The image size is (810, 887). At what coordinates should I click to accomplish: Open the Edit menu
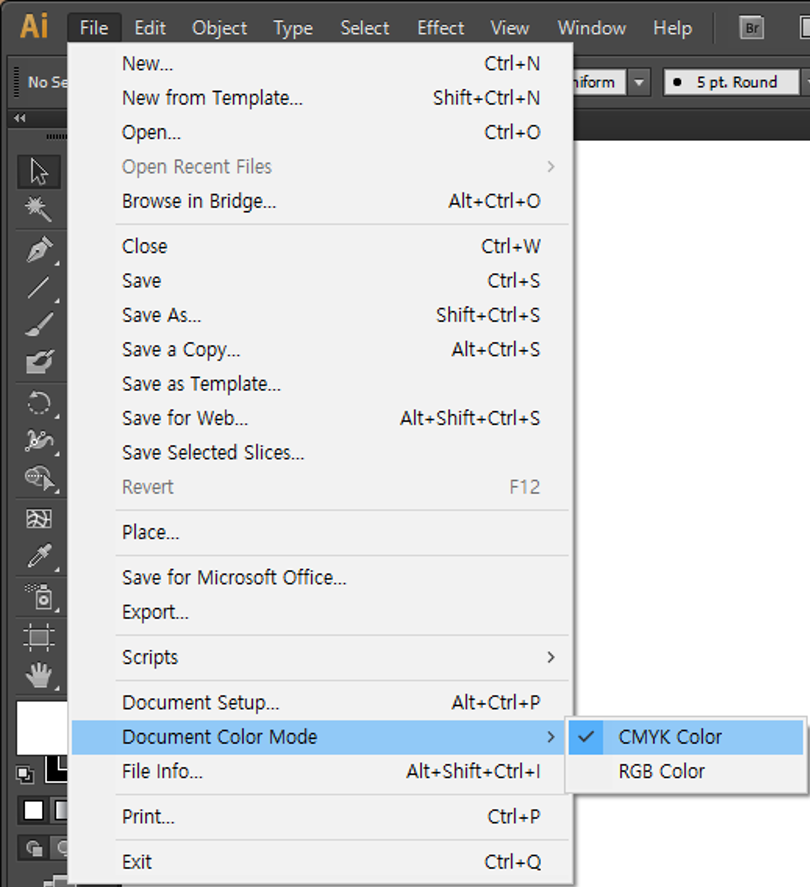(150, 28)
